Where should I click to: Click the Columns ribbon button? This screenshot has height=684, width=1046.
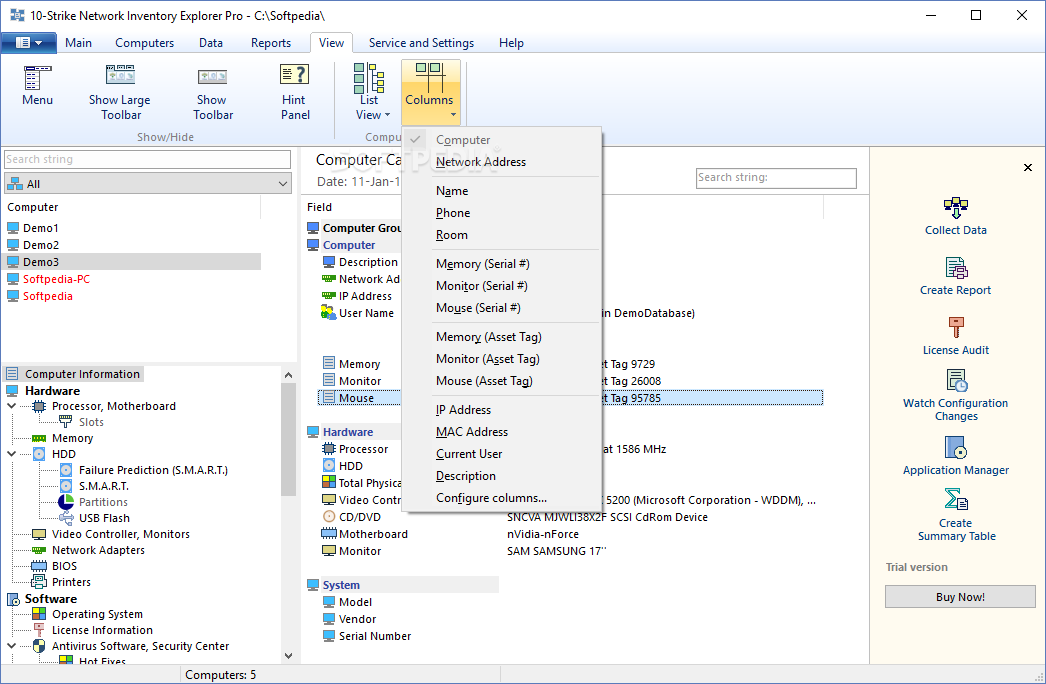(430, 91)
